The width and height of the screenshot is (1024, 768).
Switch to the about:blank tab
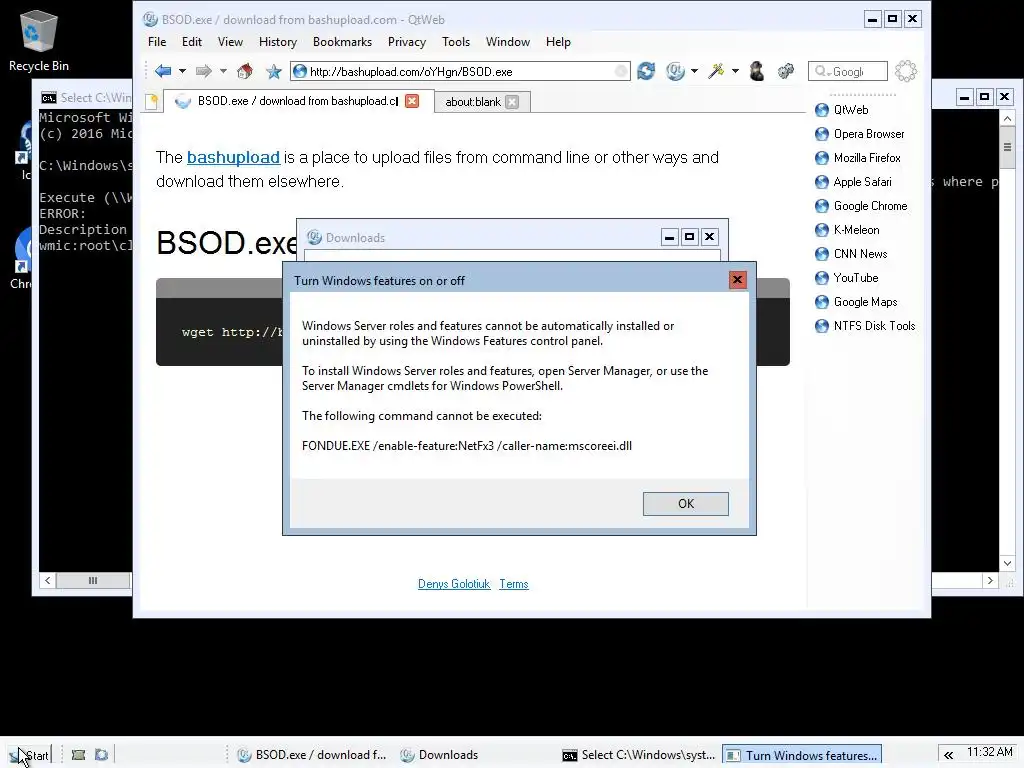coord(473,102)
